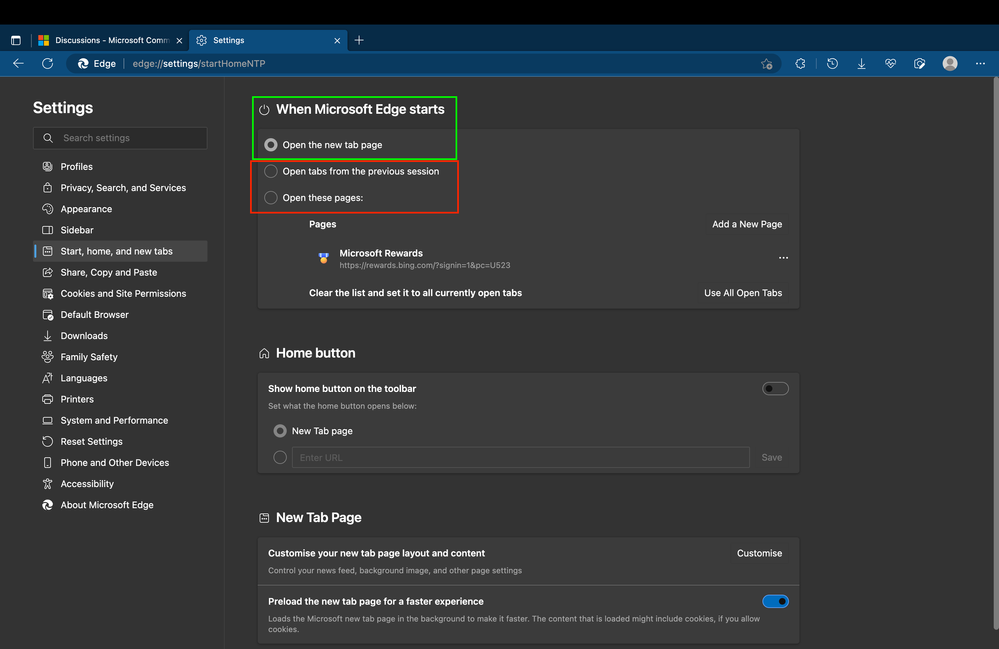Go back with the back arrow
This screenshot has height=649, width=999.
18,63
